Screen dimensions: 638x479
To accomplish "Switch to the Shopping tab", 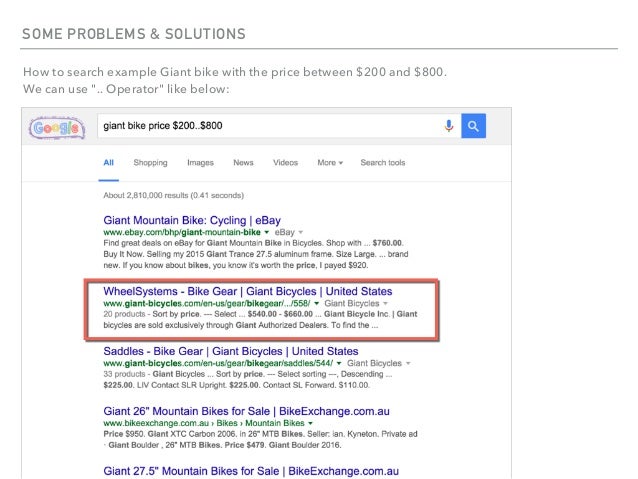I will pyautogui.click(x=150, y=163).
